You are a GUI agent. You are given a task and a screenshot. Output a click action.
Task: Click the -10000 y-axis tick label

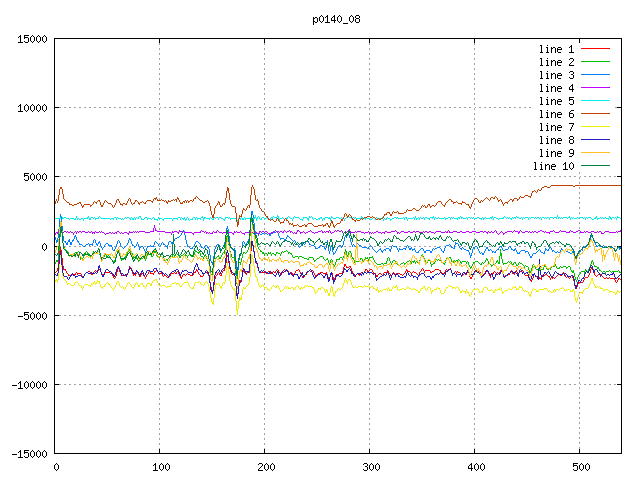pos(28,384)
